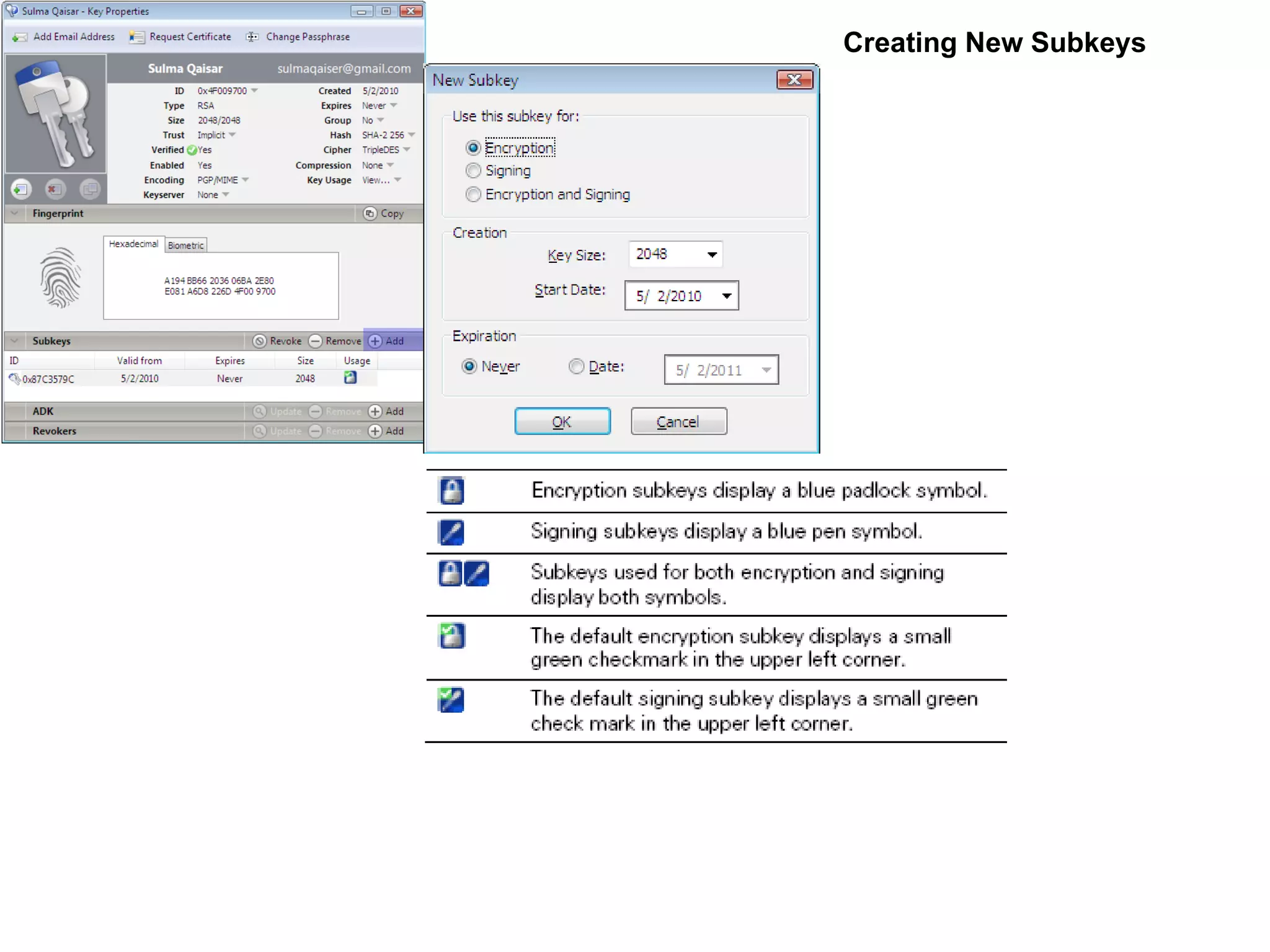Click the gray copy-photo icon below the key image

pyautogui.click(x=89, y=189)
